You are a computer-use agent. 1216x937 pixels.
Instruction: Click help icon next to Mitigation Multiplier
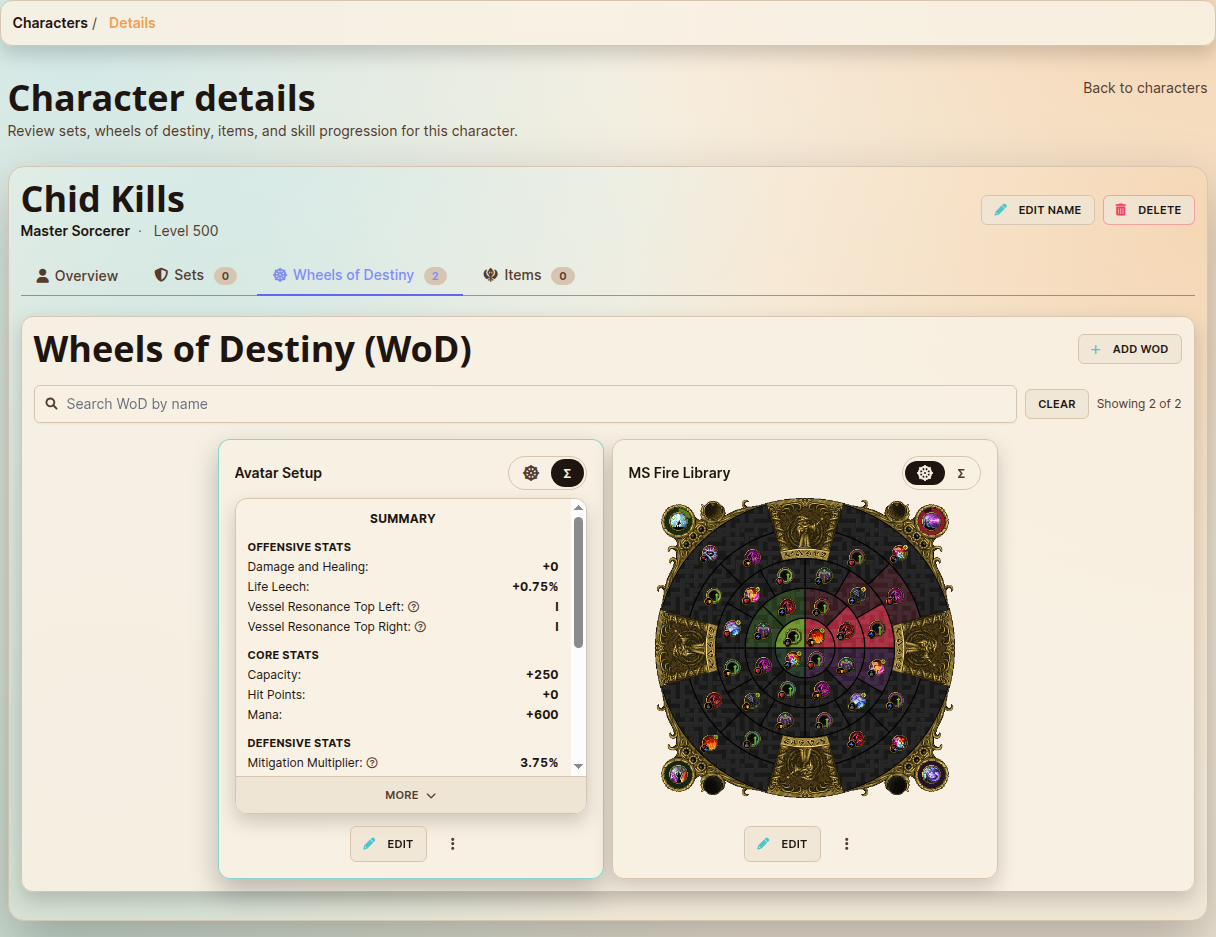click(x=372, y=763)
